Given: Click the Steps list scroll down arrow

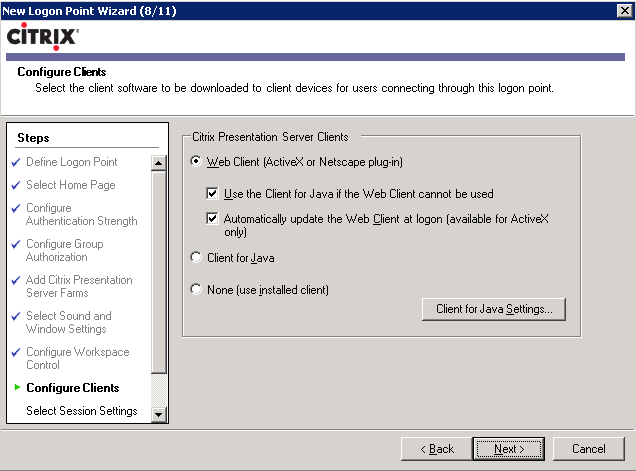Looking at the screenshot, I should click(159, 415).
